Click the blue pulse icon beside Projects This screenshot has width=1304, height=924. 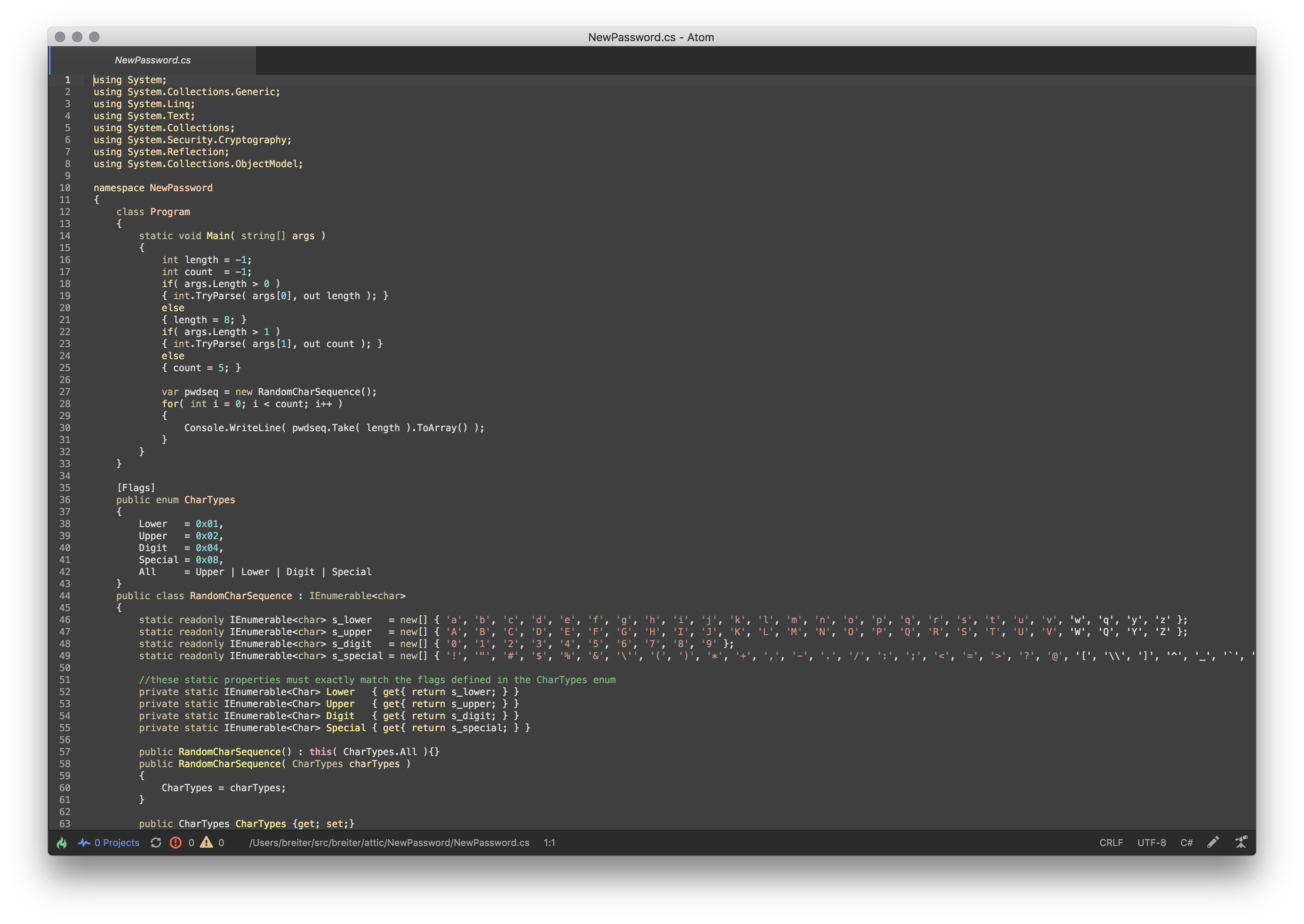coord(84,843)
